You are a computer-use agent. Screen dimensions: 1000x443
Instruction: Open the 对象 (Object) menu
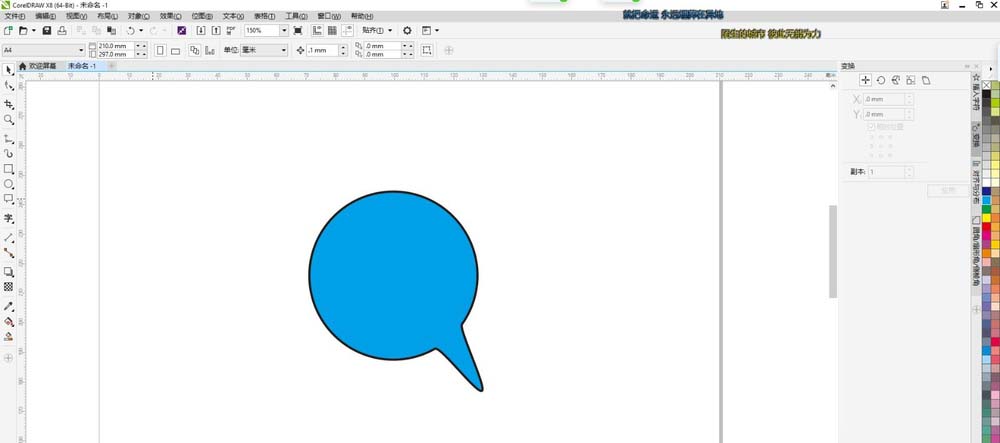pos(138,16)
